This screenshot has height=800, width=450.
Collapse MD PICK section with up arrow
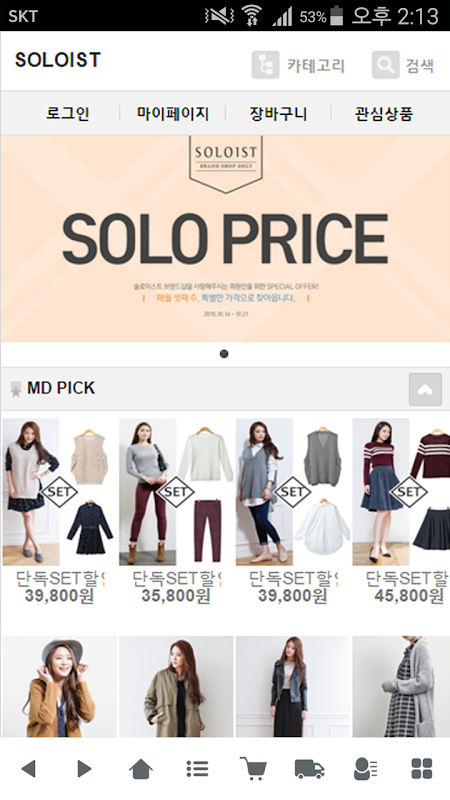[425, 389]
